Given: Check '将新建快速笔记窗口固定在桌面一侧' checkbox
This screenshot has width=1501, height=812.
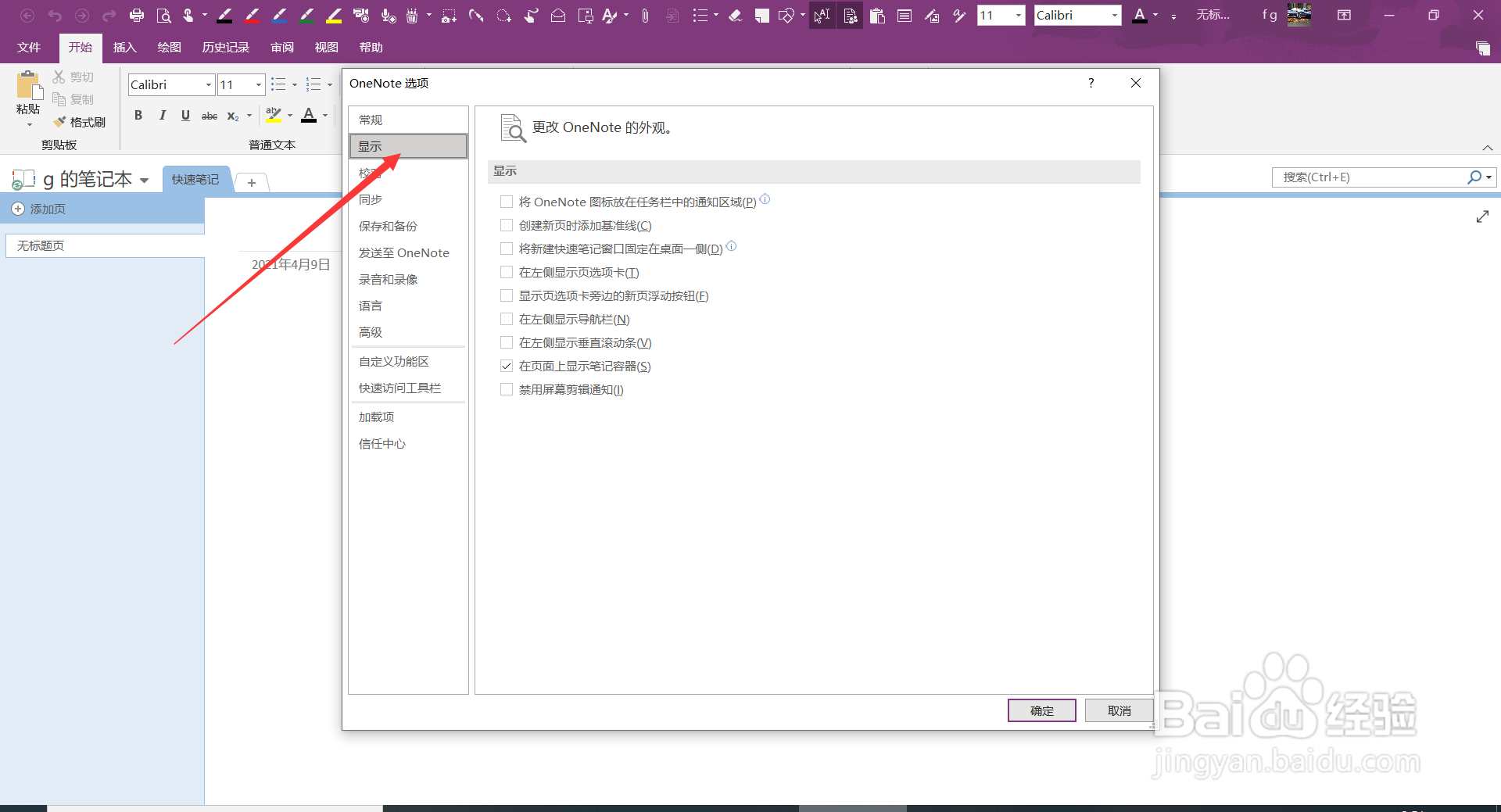Looking at the screenshot, I should [507, 249].
